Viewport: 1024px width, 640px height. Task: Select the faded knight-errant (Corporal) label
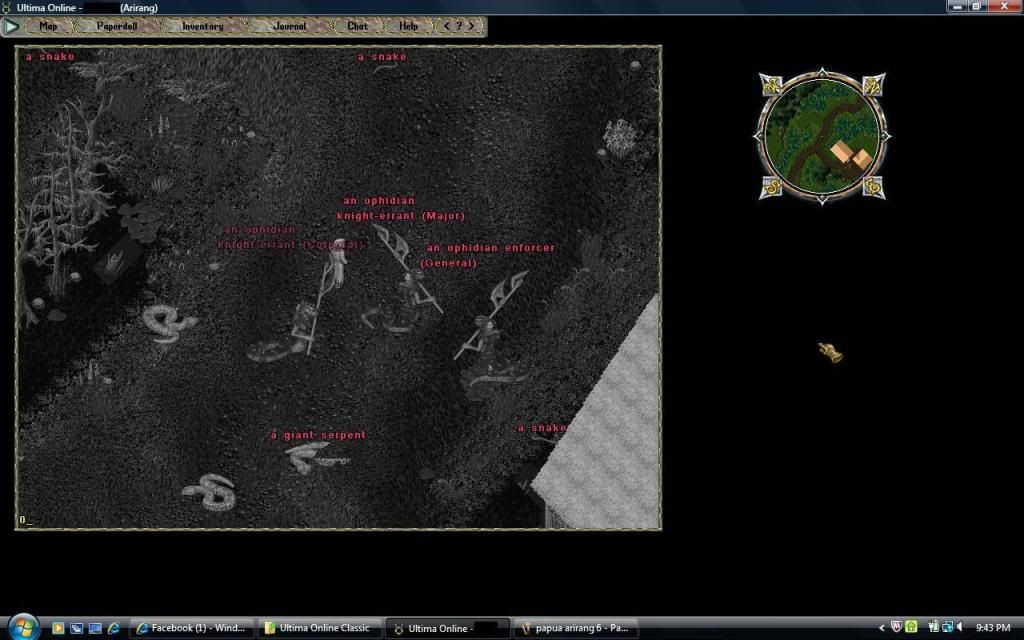[x=292, y=237]
